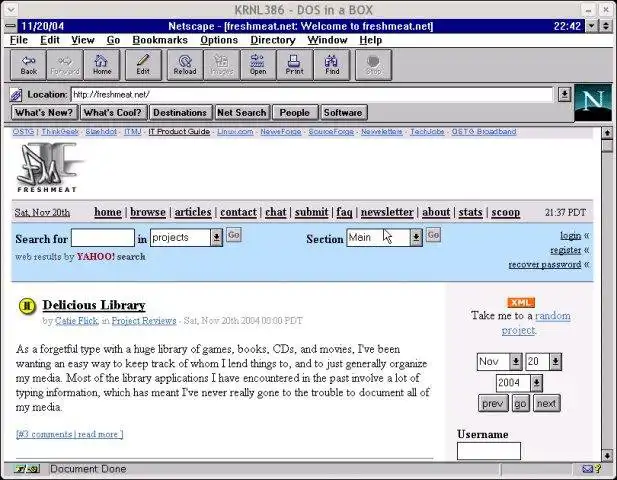
Task: Click the prev date button
Action: (x=493, y=404)
